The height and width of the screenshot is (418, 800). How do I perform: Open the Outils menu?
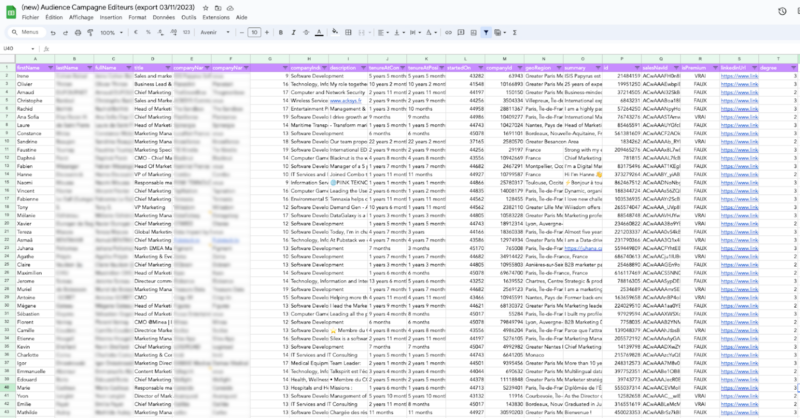click(189, 17)
